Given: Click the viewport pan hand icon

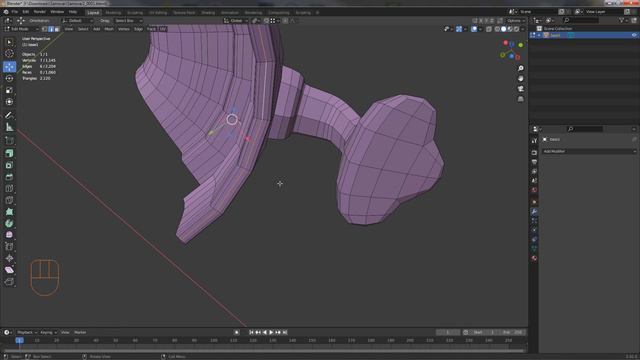Looking at the screenshot, I should click(520, 78).
